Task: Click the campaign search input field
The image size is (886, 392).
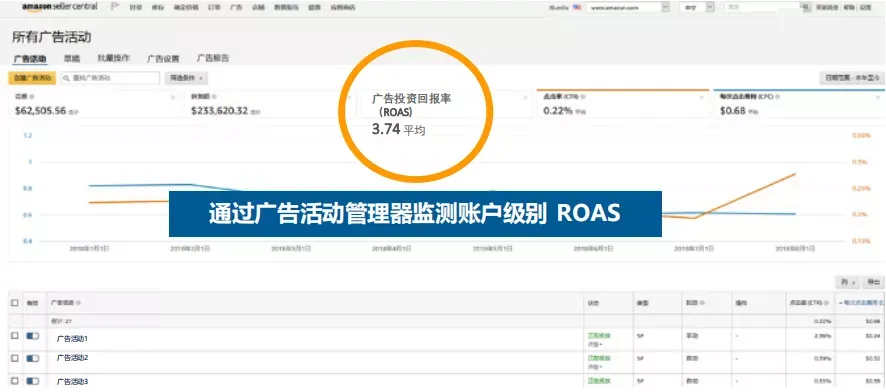Action: coord(110,78)
